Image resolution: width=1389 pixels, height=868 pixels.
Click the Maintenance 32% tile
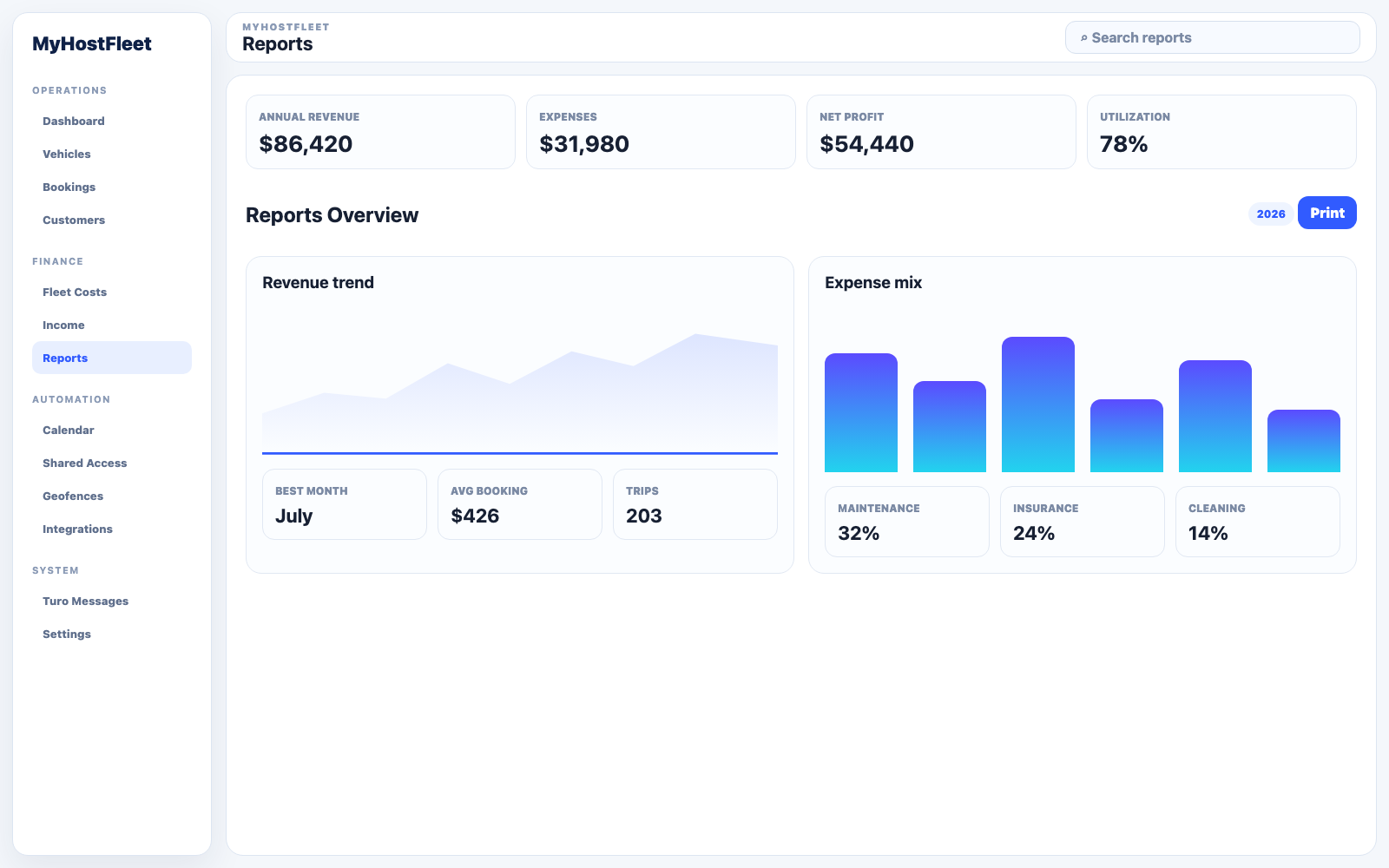907,522
